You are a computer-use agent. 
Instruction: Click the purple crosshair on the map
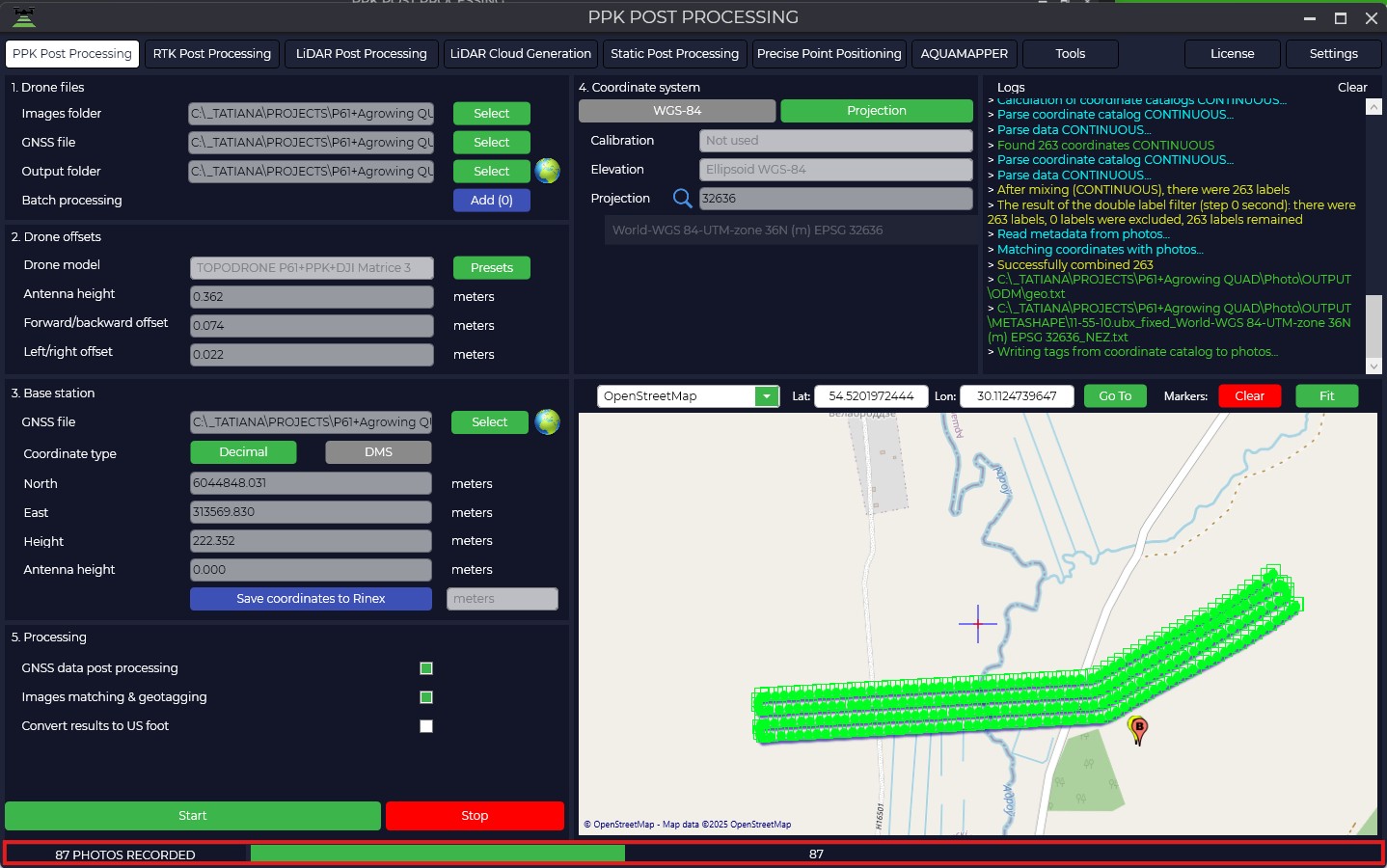click(978, 623)
